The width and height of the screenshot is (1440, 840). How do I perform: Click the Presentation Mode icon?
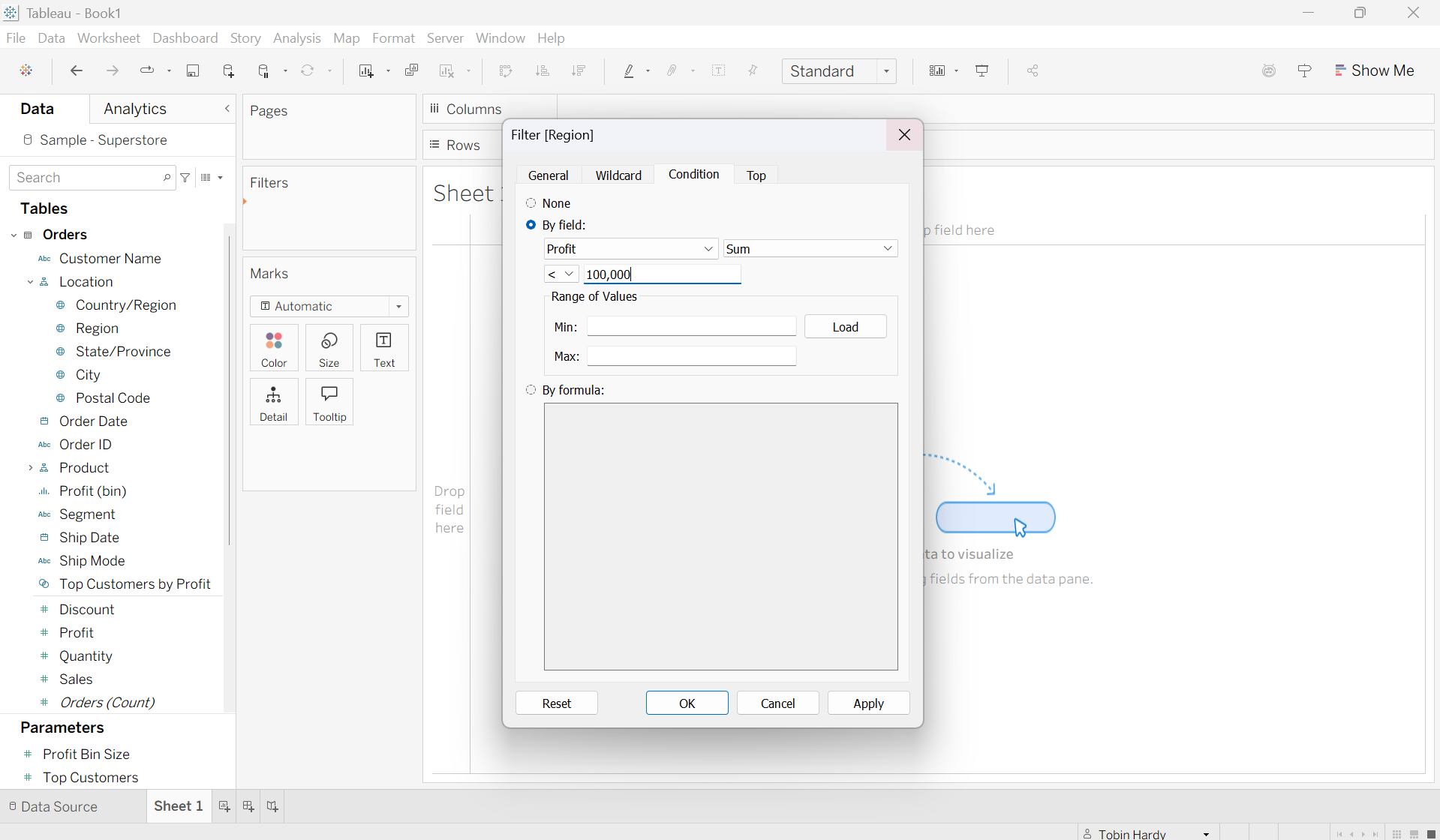click(x=982, y=70)
